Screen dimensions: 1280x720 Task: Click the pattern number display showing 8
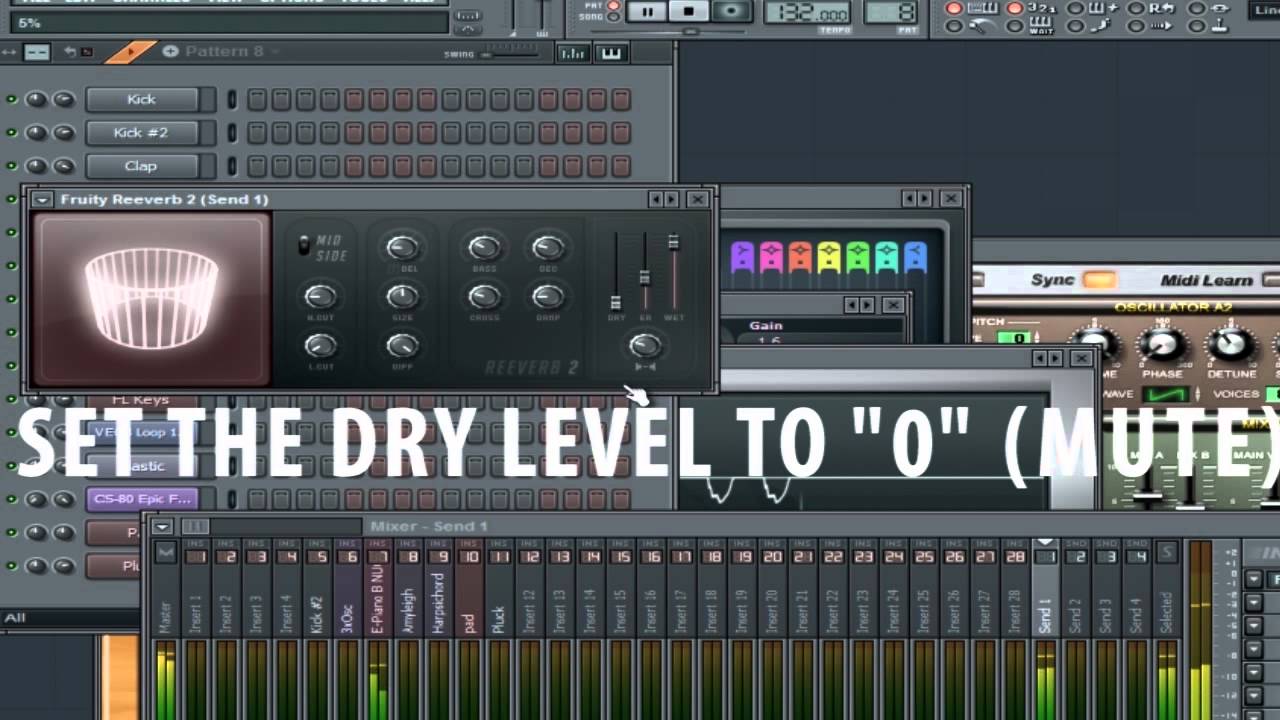click(x=892, y=12)
